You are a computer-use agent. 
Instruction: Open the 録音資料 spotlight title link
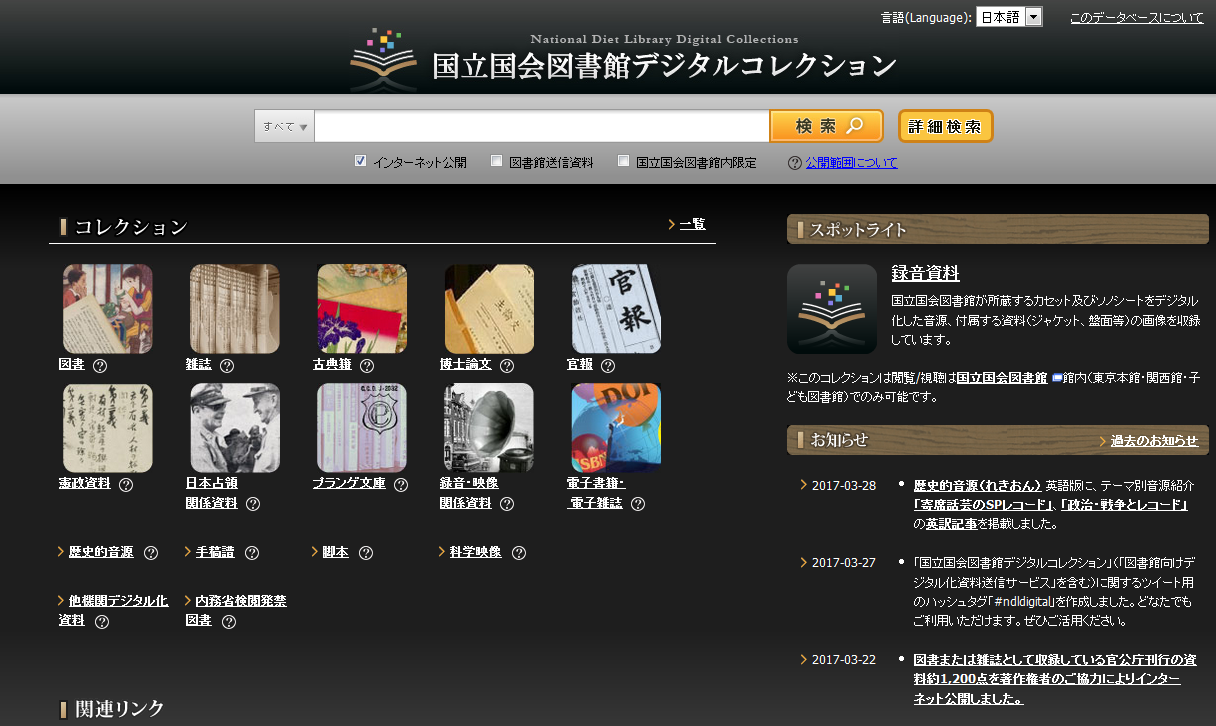click(x=926, y=273)
